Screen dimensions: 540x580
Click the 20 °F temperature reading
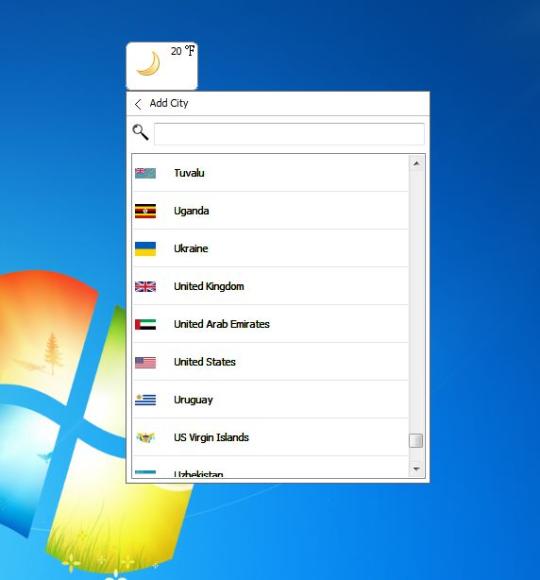coord(183,51)
